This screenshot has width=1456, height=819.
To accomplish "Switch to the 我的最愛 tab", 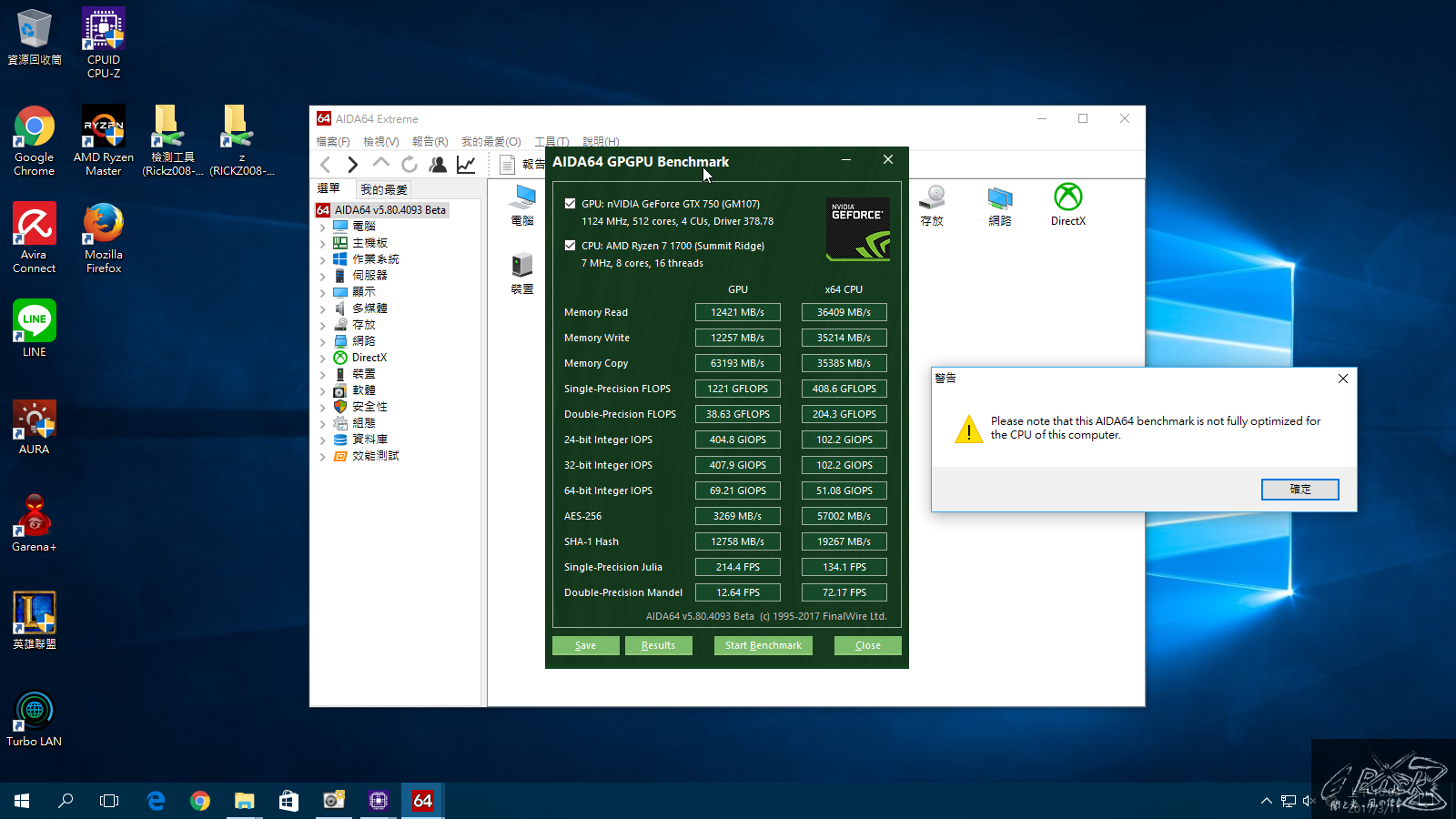I will (384, 189).
